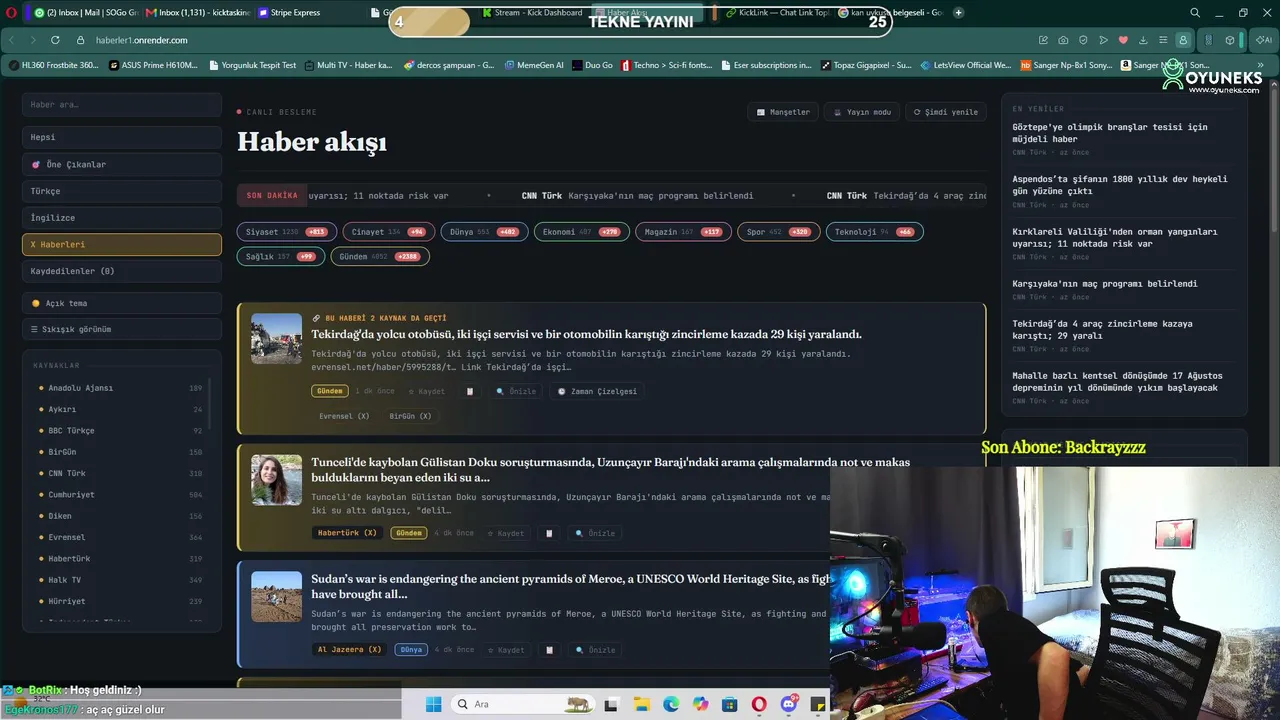1280x720 pixels.
Task: Toggle Sıkışık görünüm compact view
Action: [x=122, y=329]
